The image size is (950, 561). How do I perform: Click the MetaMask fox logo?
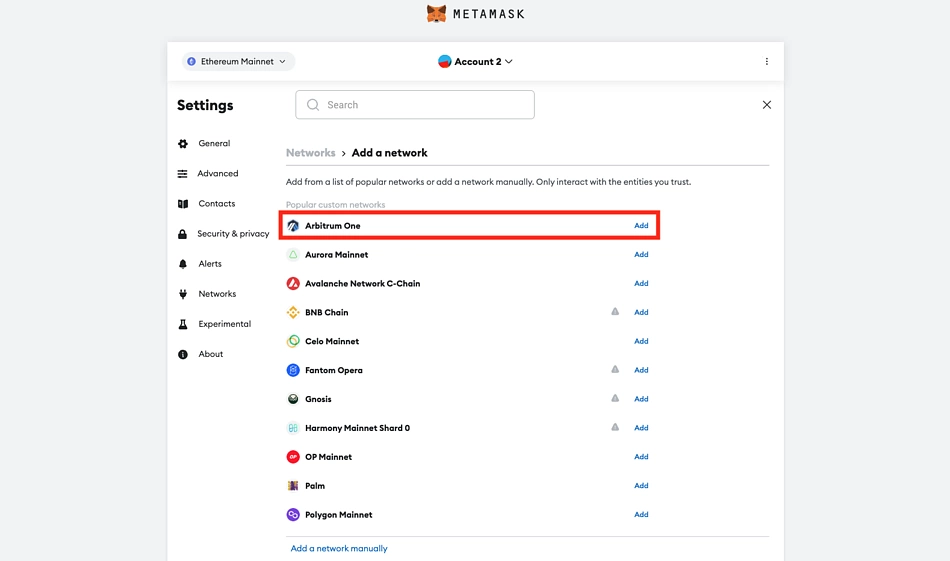[436, 13]
